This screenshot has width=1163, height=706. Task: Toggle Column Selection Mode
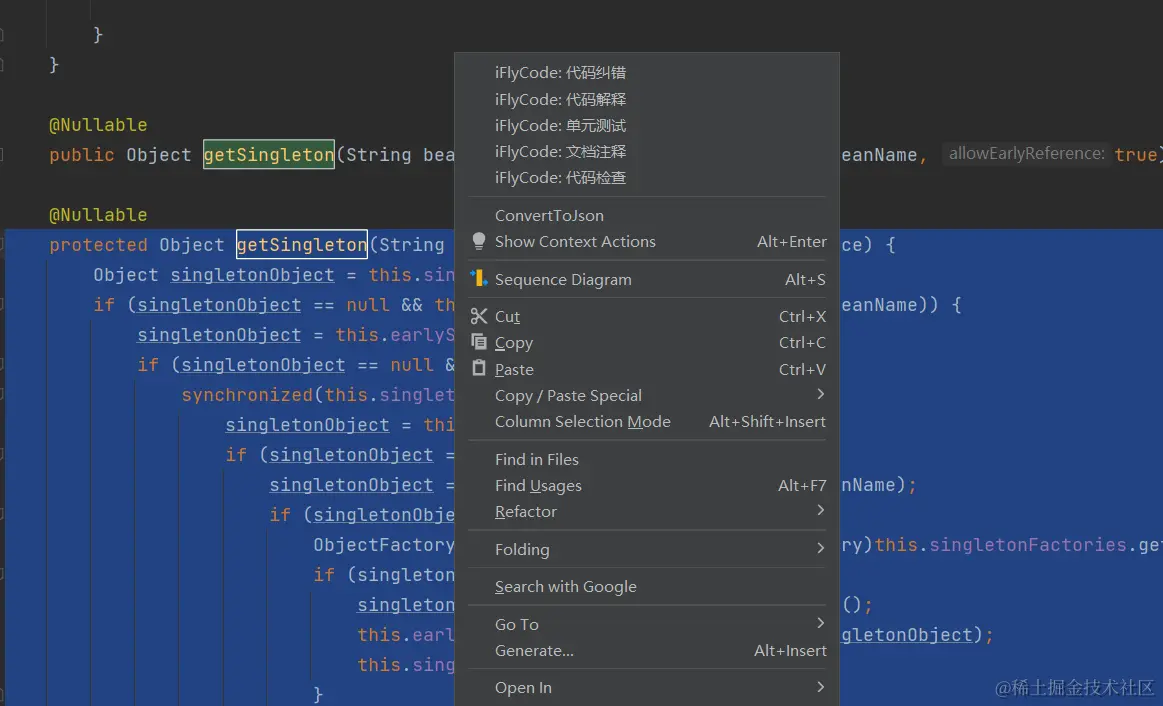582,421
